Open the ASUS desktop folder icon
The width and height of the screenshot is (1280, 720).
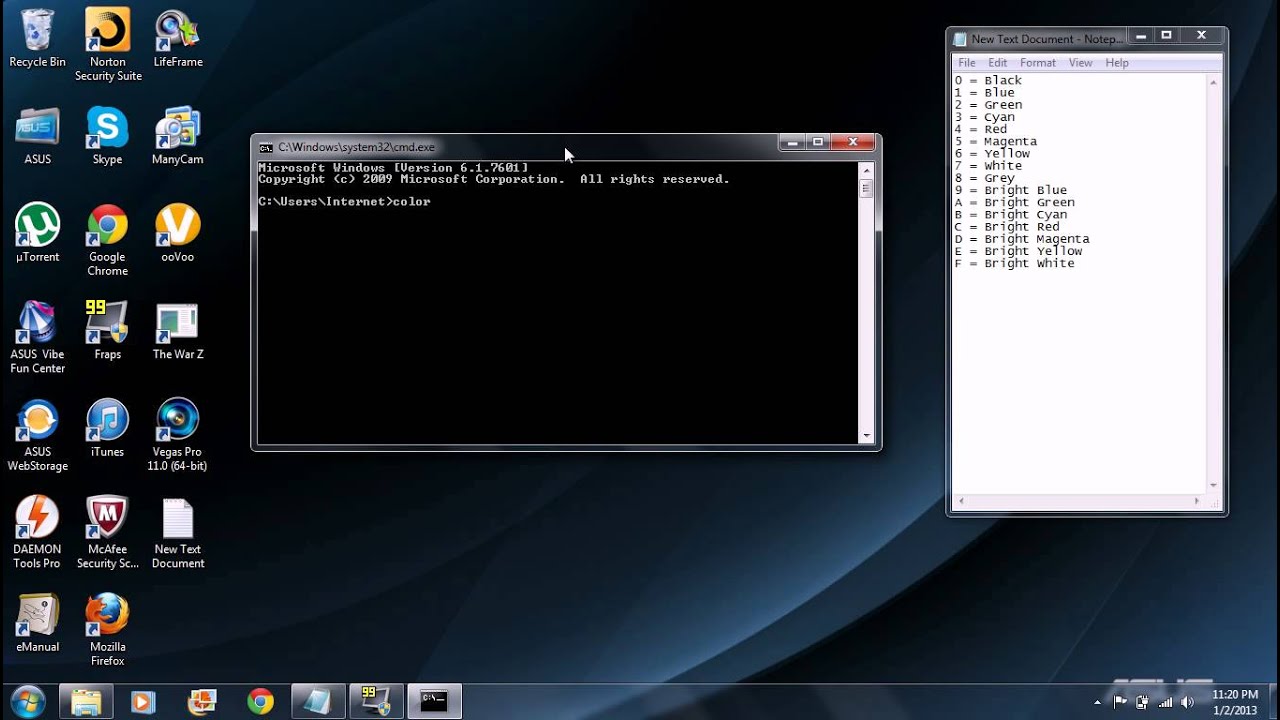(x=37, y=135)
